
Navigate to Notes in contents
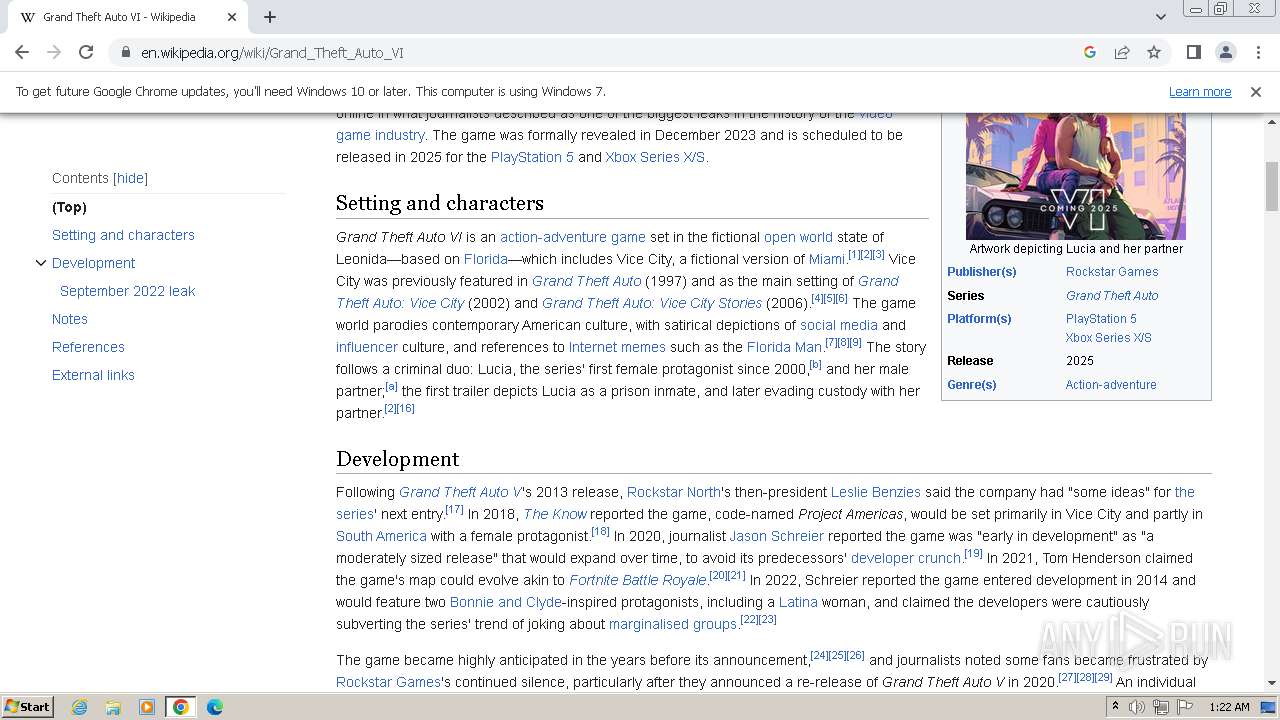point(70,319)
